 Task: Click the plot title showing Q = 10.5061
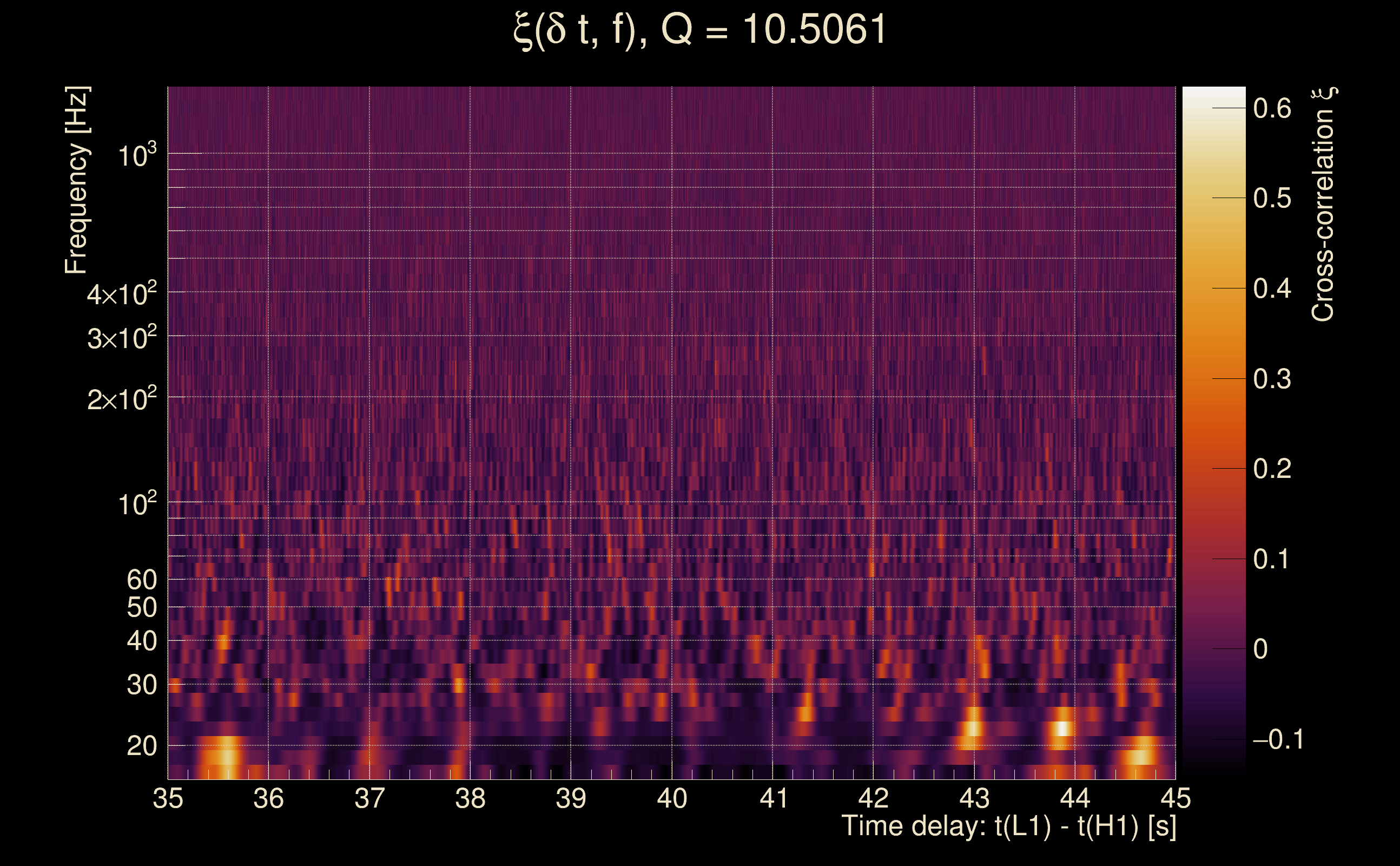699,30
